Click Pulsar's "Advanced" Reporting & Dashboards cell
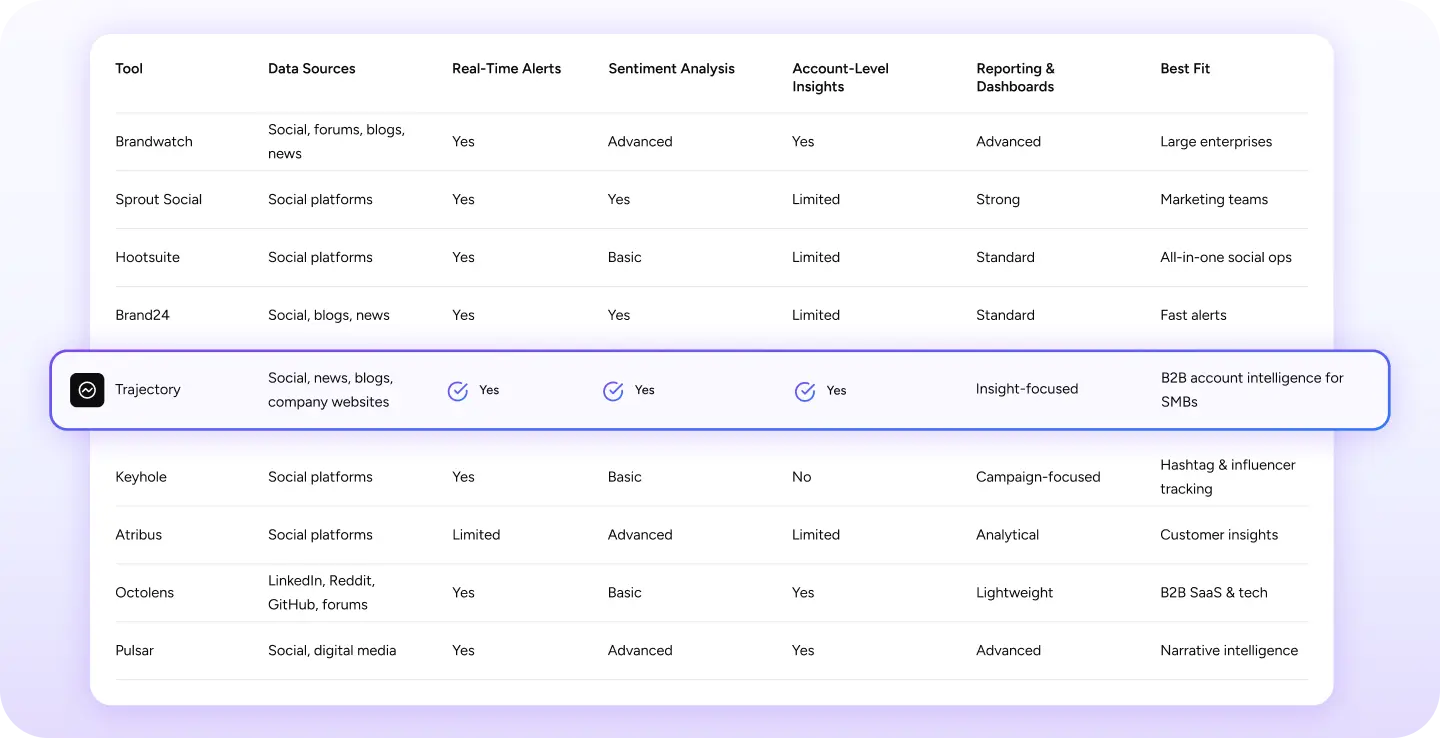Viewport: 1440px width, 738px height. pos(1009,651)
